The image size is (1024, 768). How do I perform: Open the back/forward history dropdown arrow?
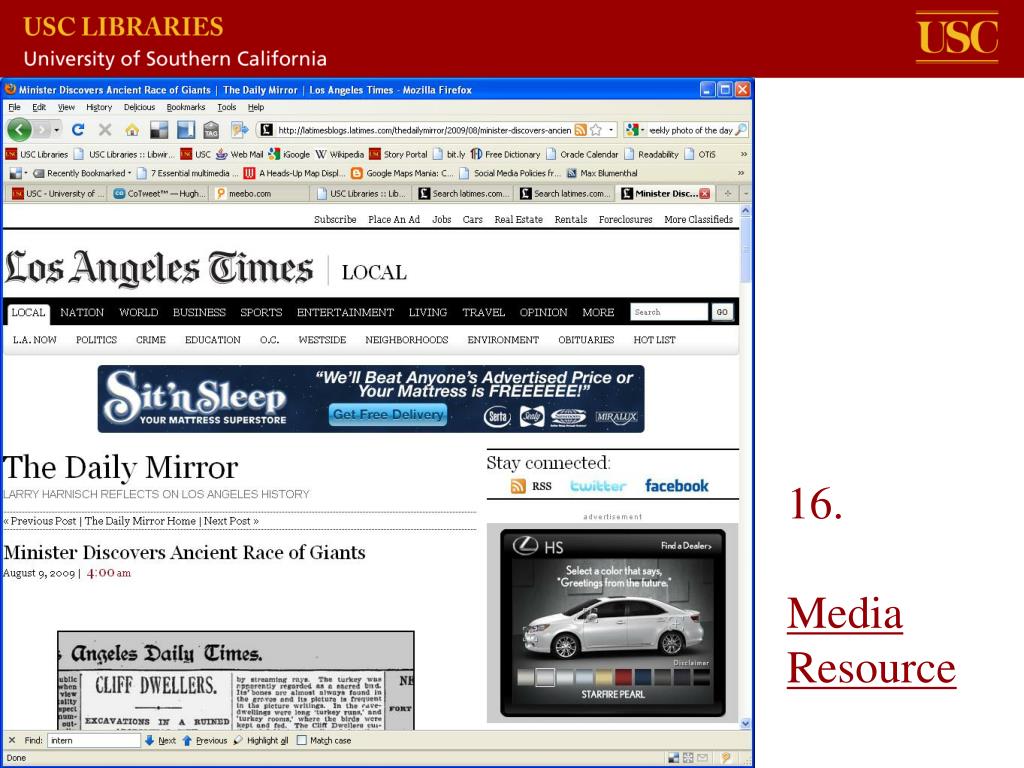57,130
